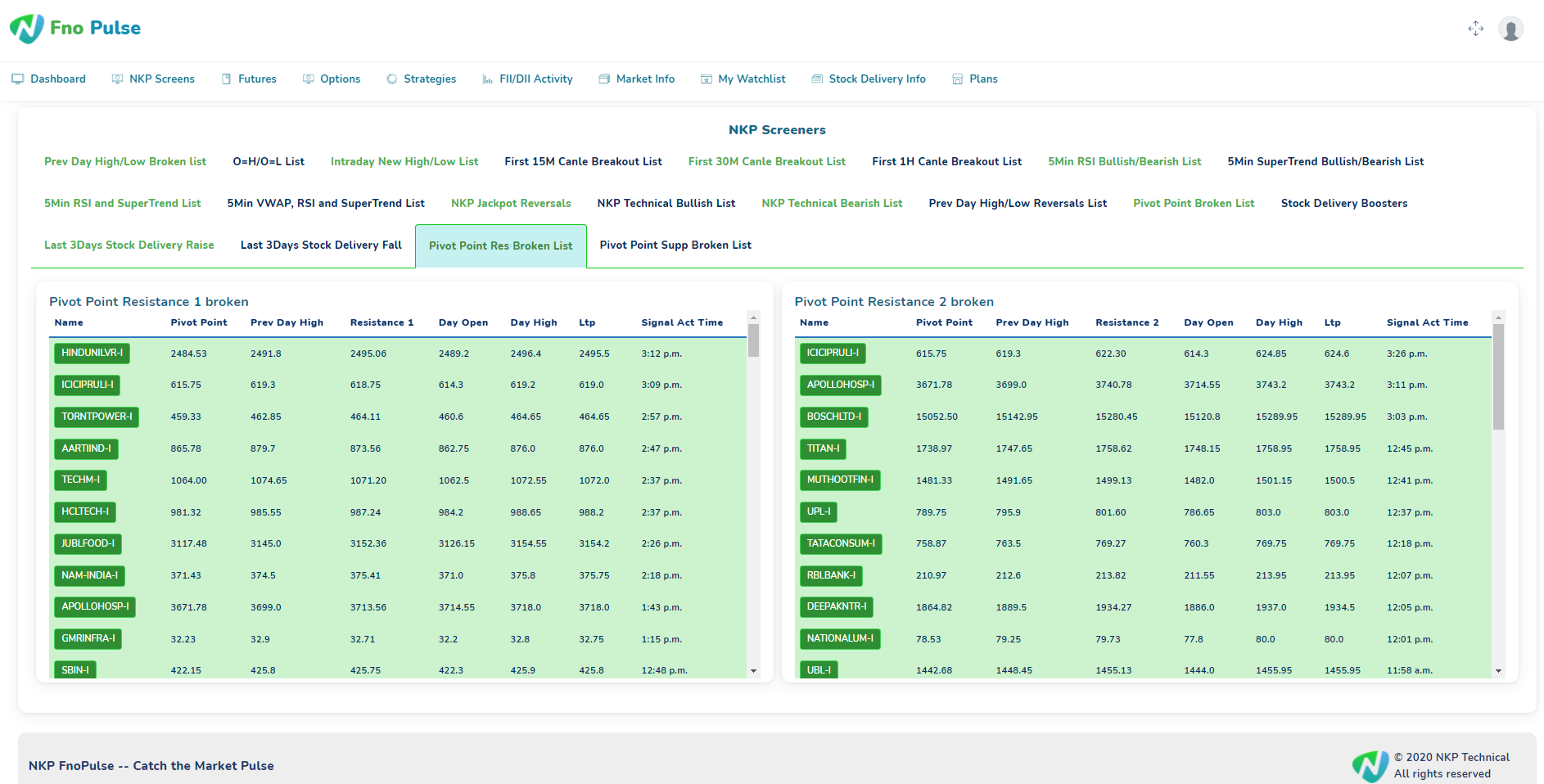Switch to Prev Day High/Low Broken list tab
The height and width of the screenshot is (784, 1544).
coord(125,162)
